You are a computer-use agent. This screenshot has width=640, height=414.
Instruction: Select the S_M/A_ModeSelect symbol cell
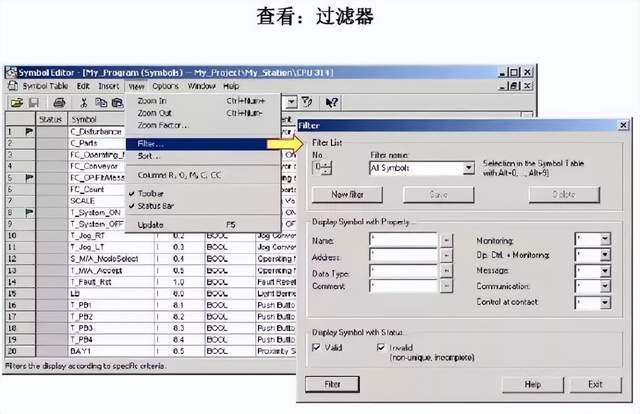111,258
